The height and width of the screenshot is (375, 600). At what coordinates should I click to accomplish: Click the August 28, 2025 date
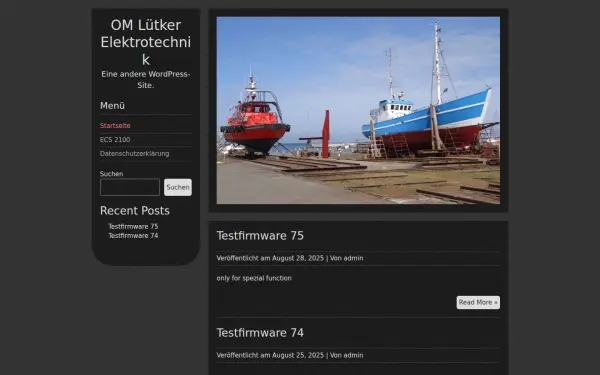298,258
